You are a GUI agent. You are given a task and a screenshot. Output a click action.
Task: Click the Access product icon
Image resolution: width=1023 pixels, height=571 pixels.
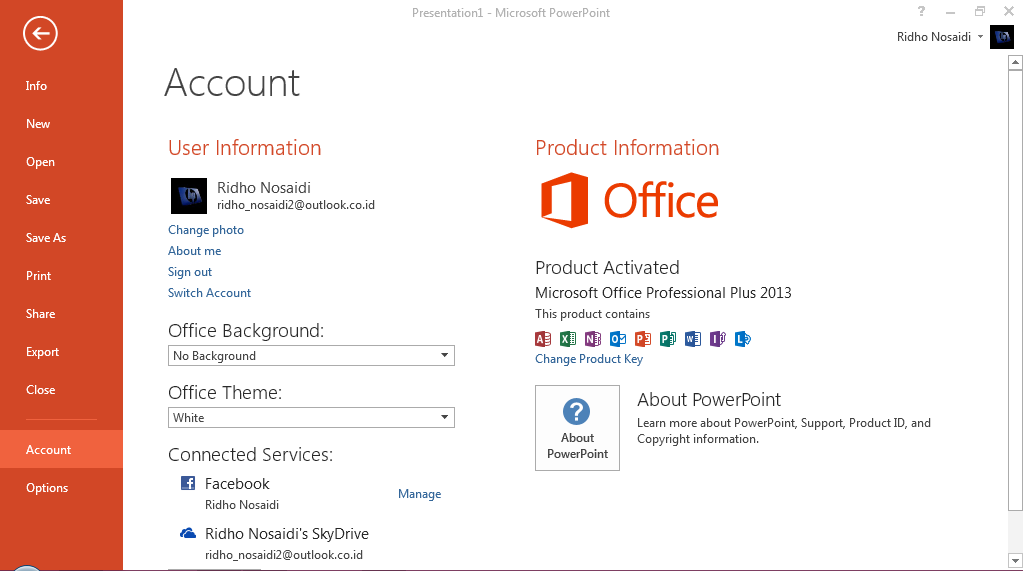point(543,339)
